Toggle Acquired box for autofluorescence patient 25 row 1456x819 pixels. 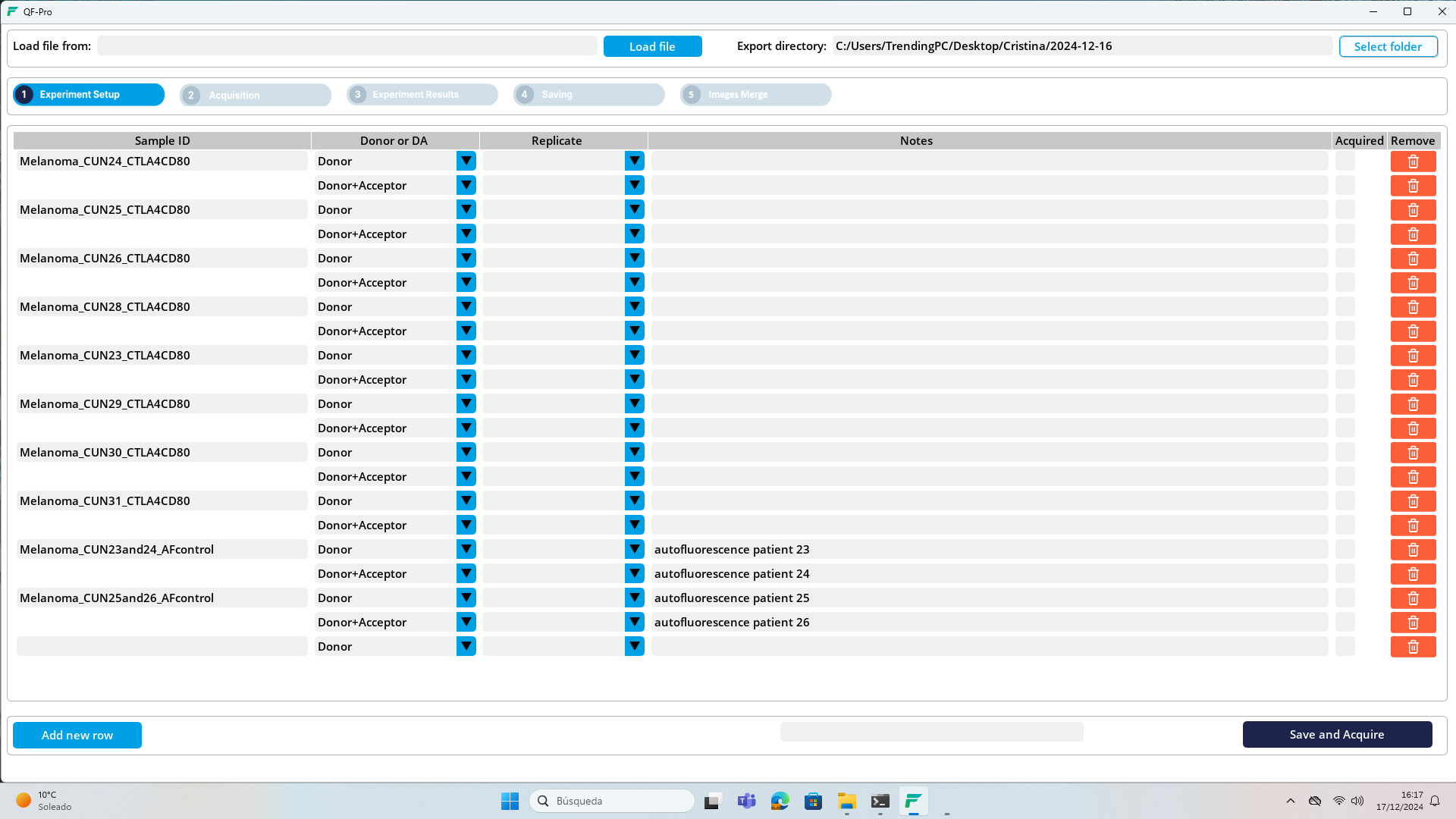[x=1345, y=598]
